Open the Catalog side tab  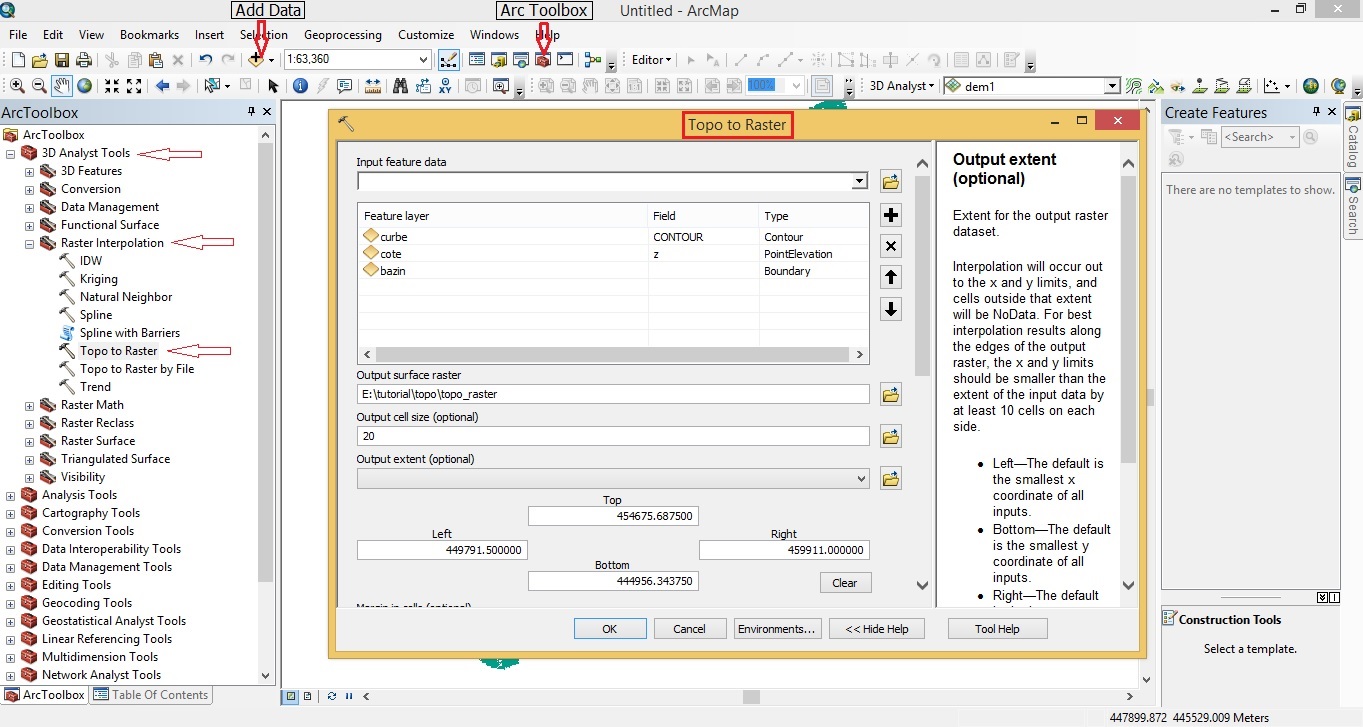coord(1353,137)
